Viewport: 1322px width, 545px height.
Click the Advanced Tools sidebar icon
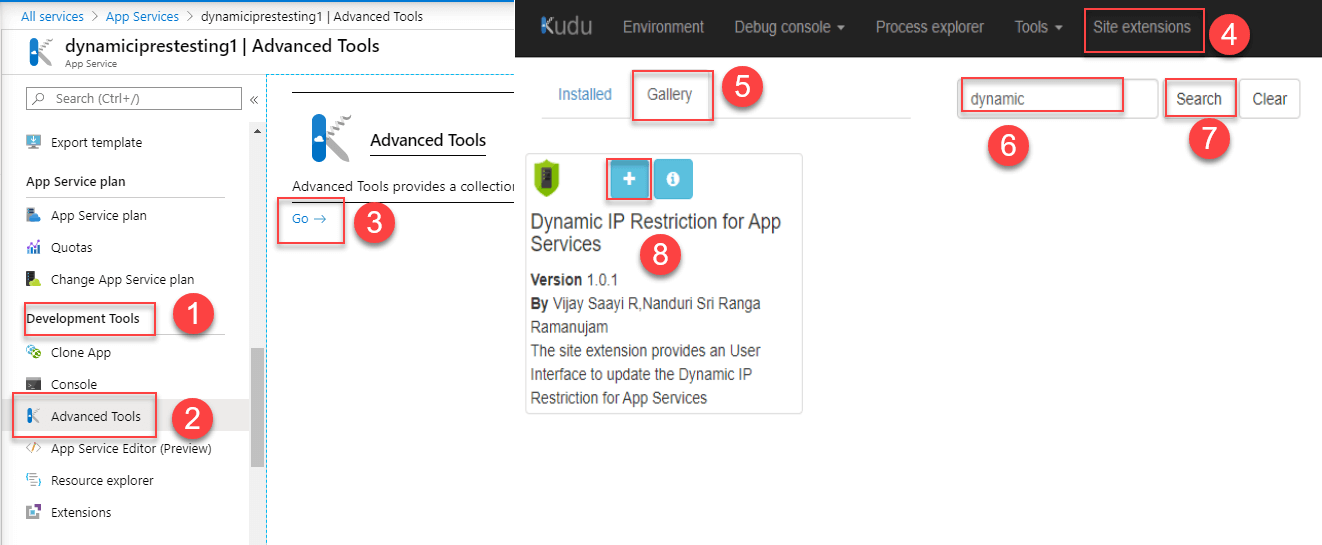34,416
